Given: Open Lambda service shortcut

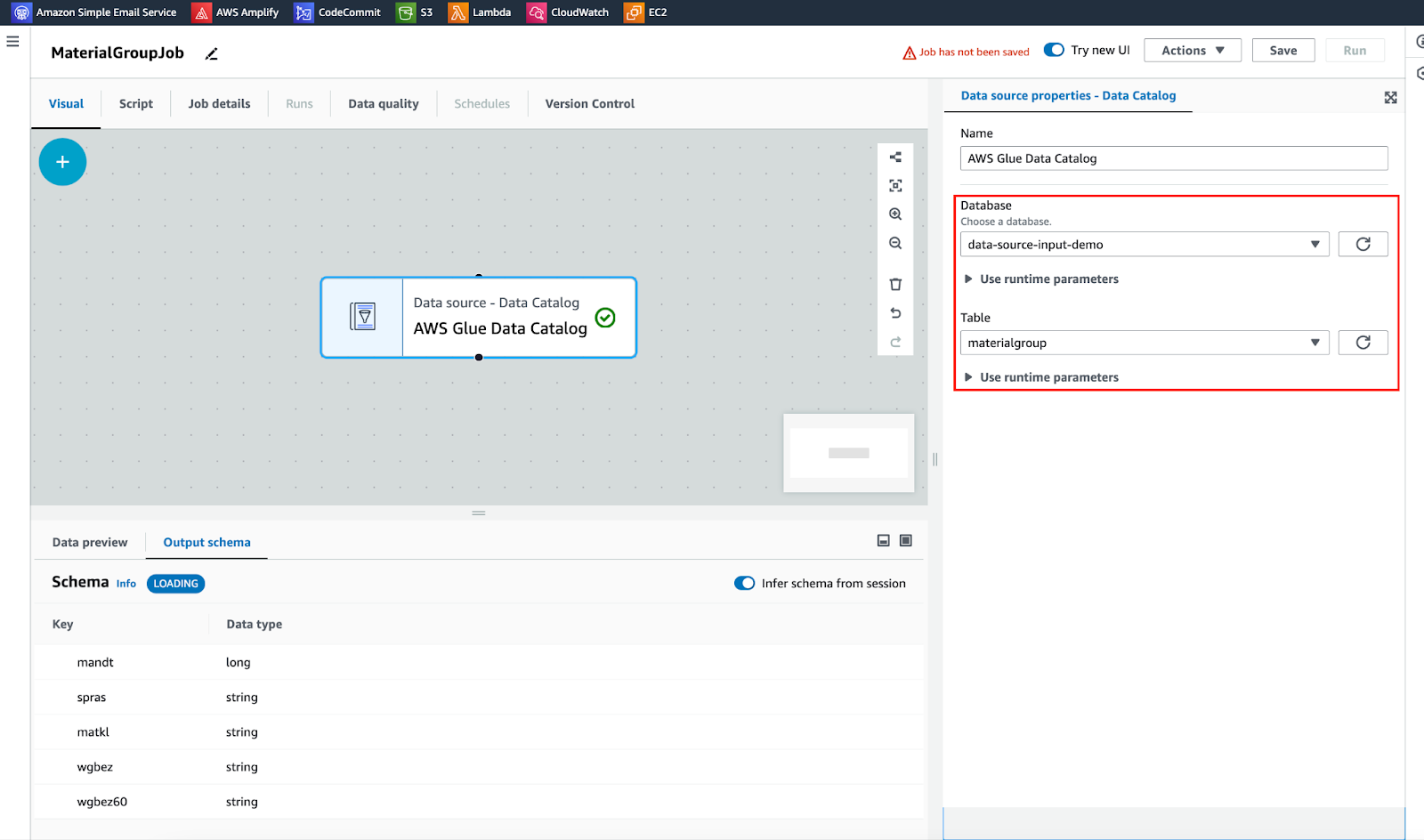Looking at the screenshot, I should [481, 12].
